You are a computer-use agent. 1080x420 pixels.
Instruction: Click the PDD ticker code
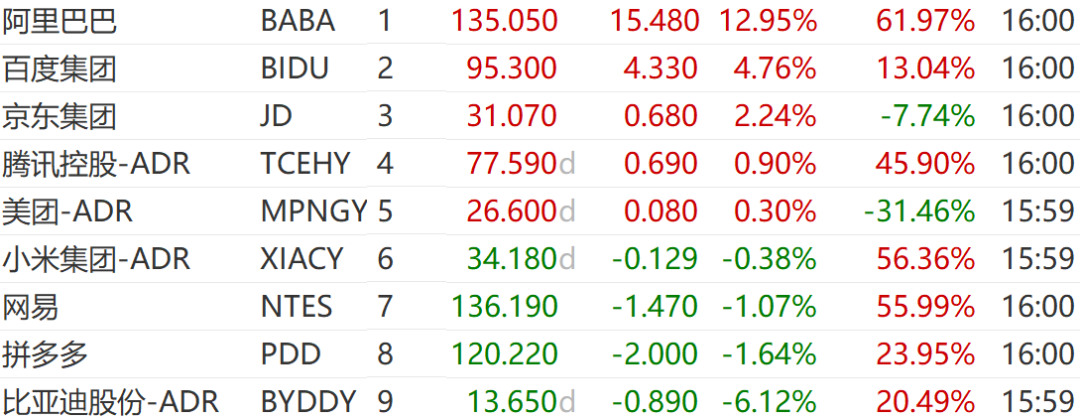coord(291,354)
